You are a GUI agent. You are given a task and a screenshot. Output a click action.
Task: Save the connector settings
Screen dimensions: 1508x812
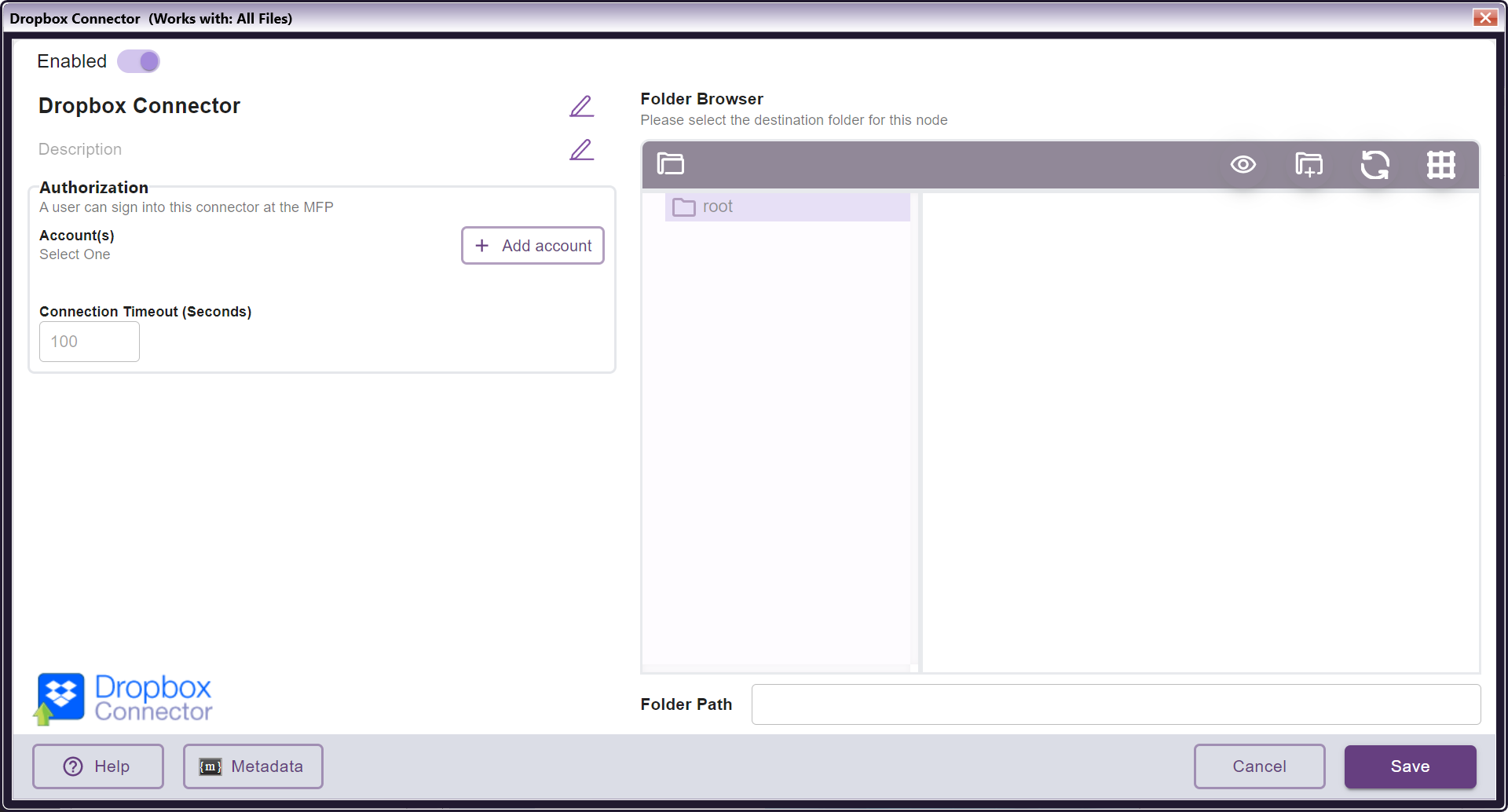(1411, 766)
